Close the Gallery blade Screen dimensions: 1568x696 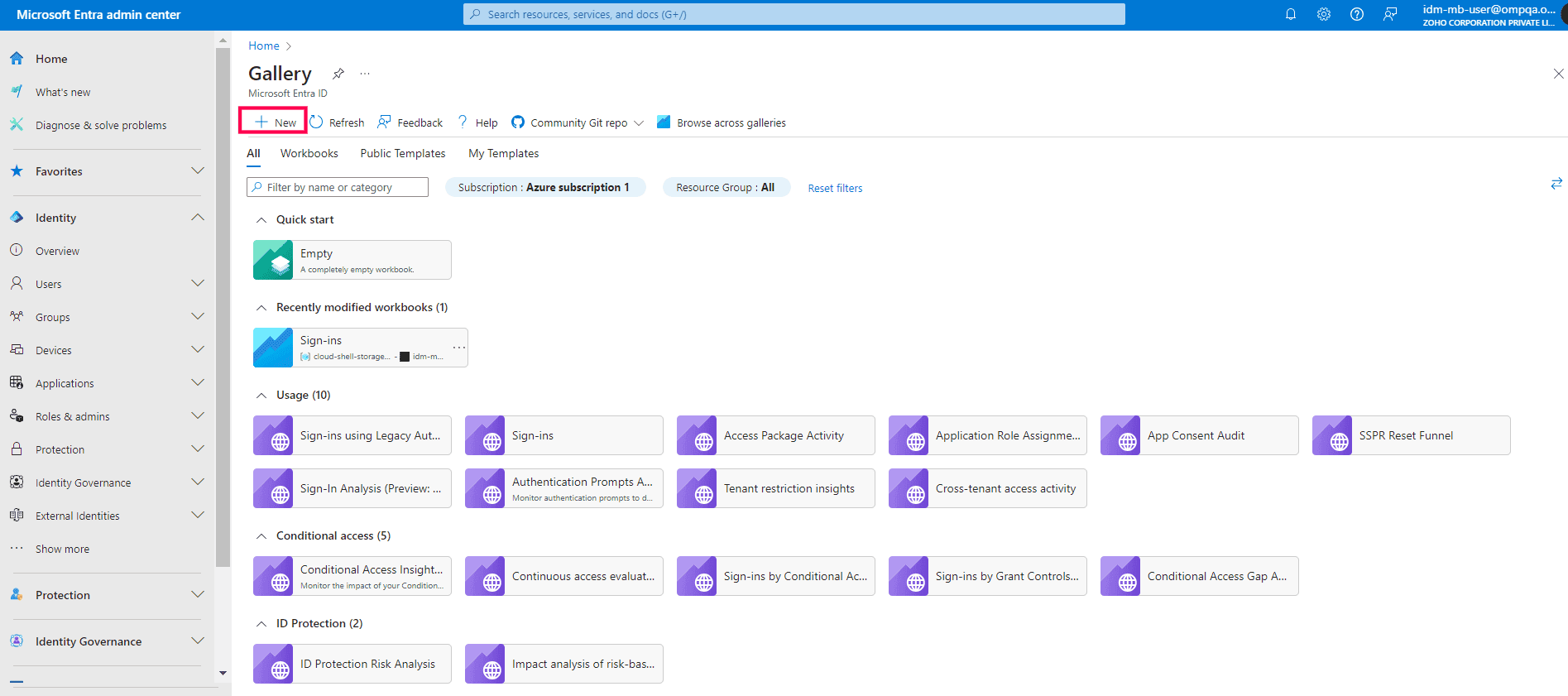1558,74
